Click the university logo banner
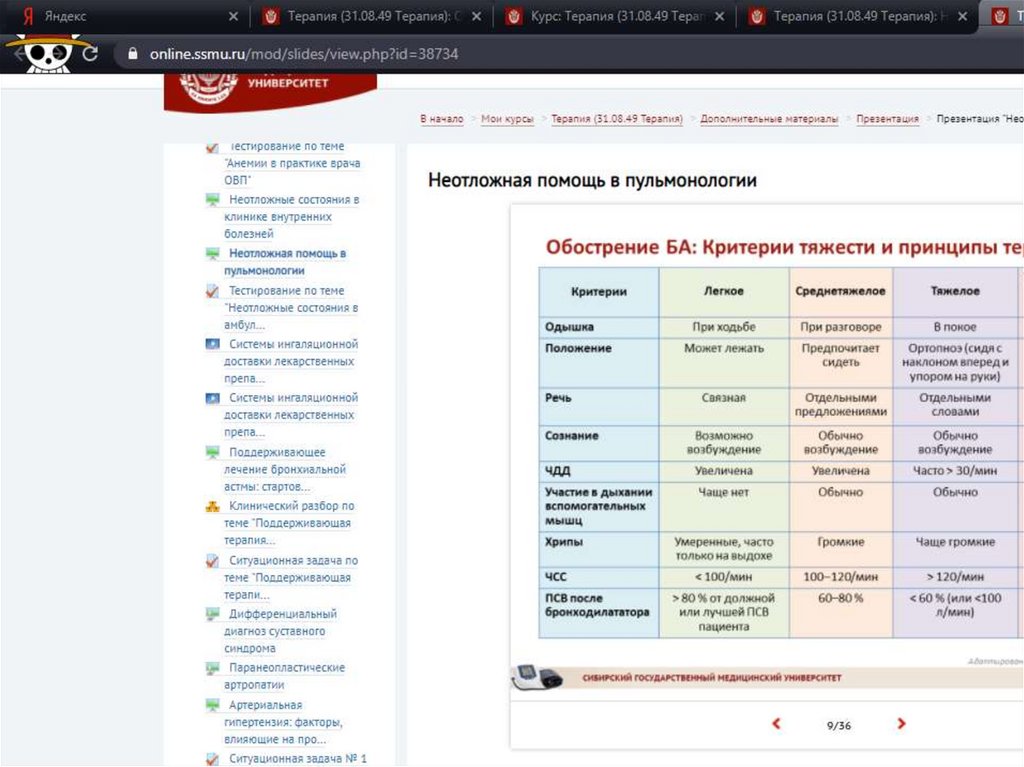Image resolution: width=1024 pixels, height=767 pixels. pos(270,91)
